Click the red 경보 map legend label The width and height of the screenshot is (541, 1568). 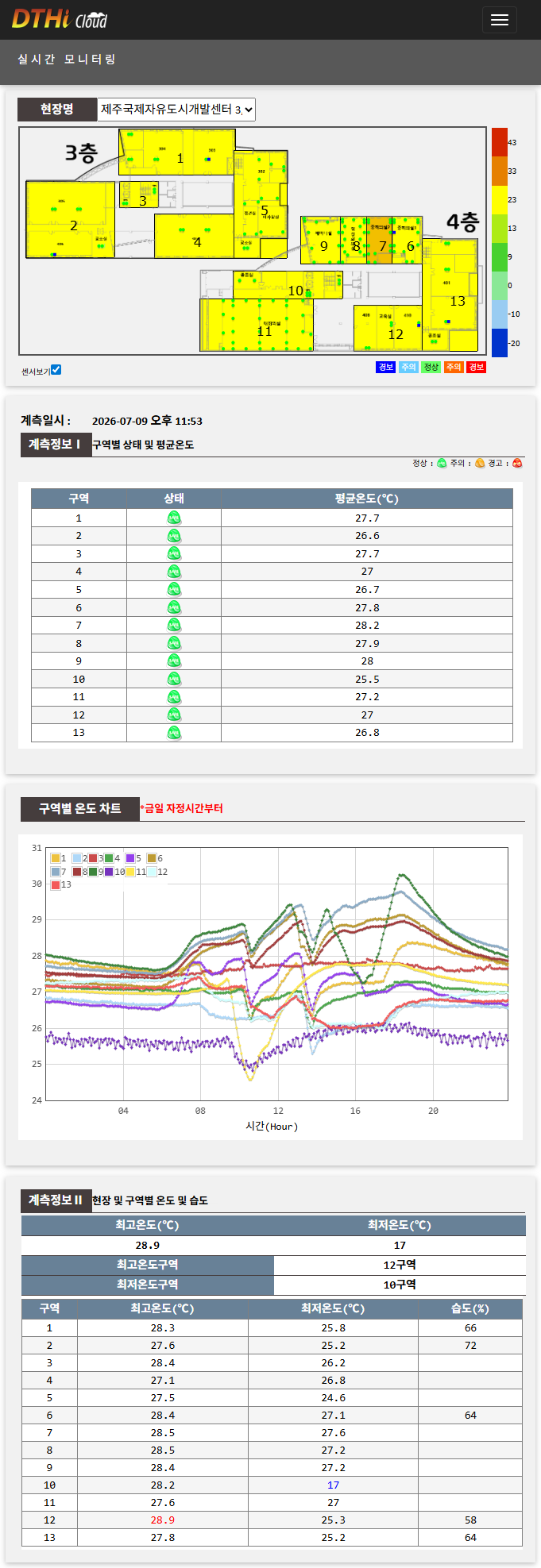476,367
